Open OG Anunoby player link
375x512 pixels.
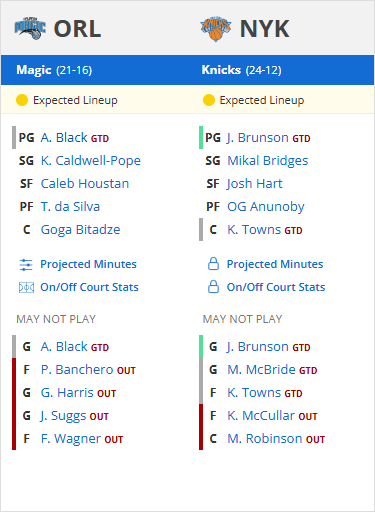pyautogui.click(x=266, y=207)
